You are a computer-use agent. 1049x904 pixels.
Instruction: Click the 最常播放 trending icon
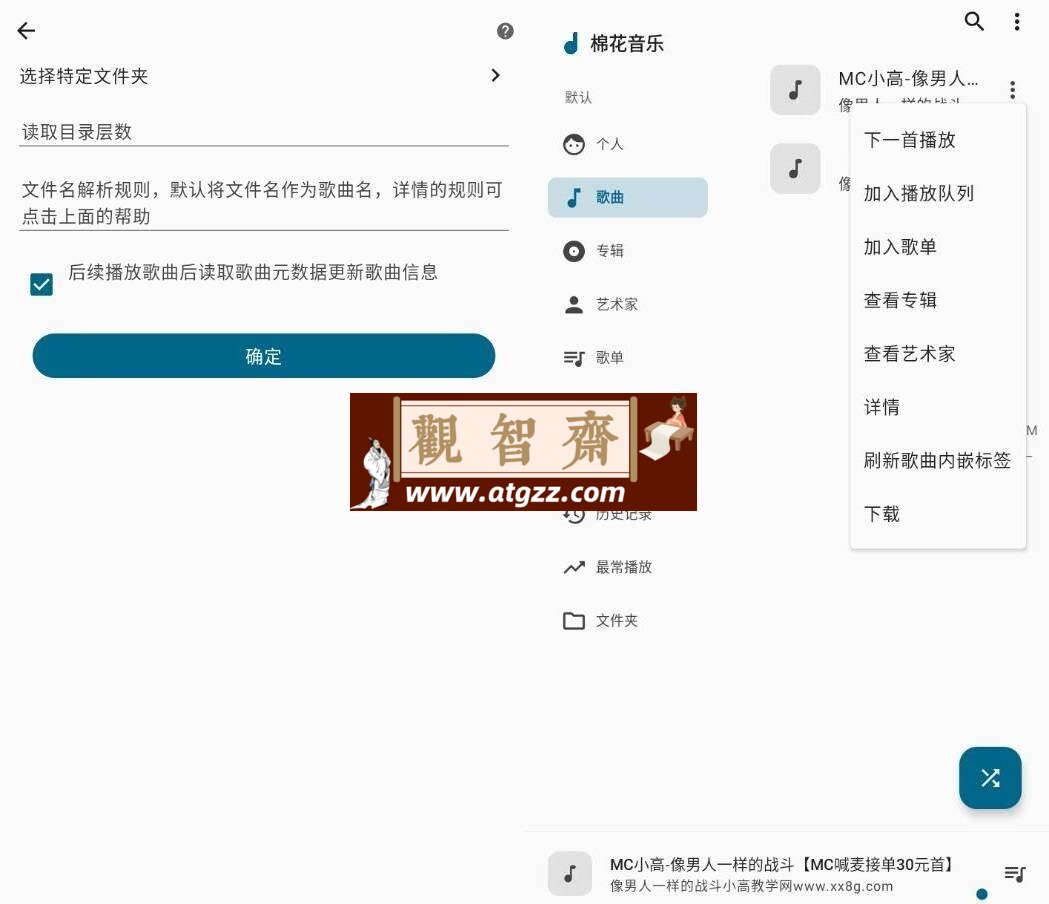pos(574,567)
